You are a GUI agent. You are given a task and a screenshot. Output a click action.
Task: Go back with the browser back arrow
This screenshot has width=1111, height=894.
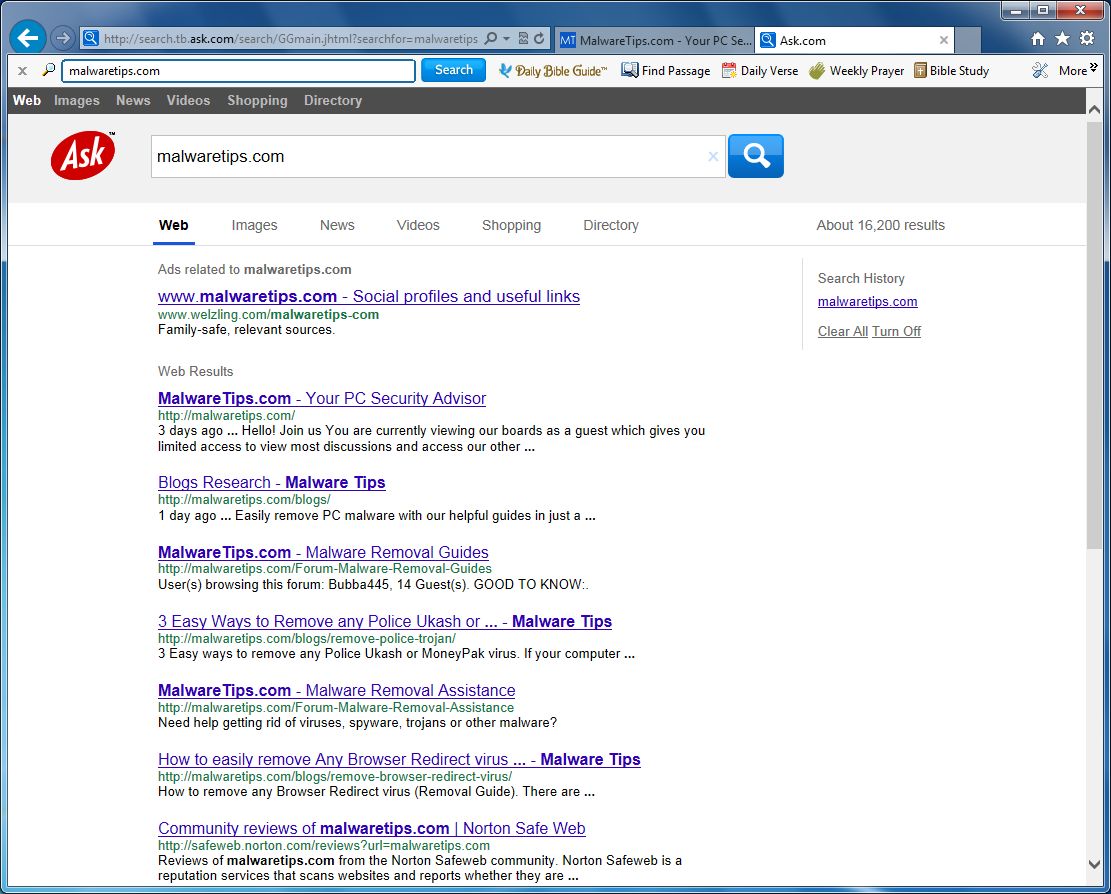(28, 38)
